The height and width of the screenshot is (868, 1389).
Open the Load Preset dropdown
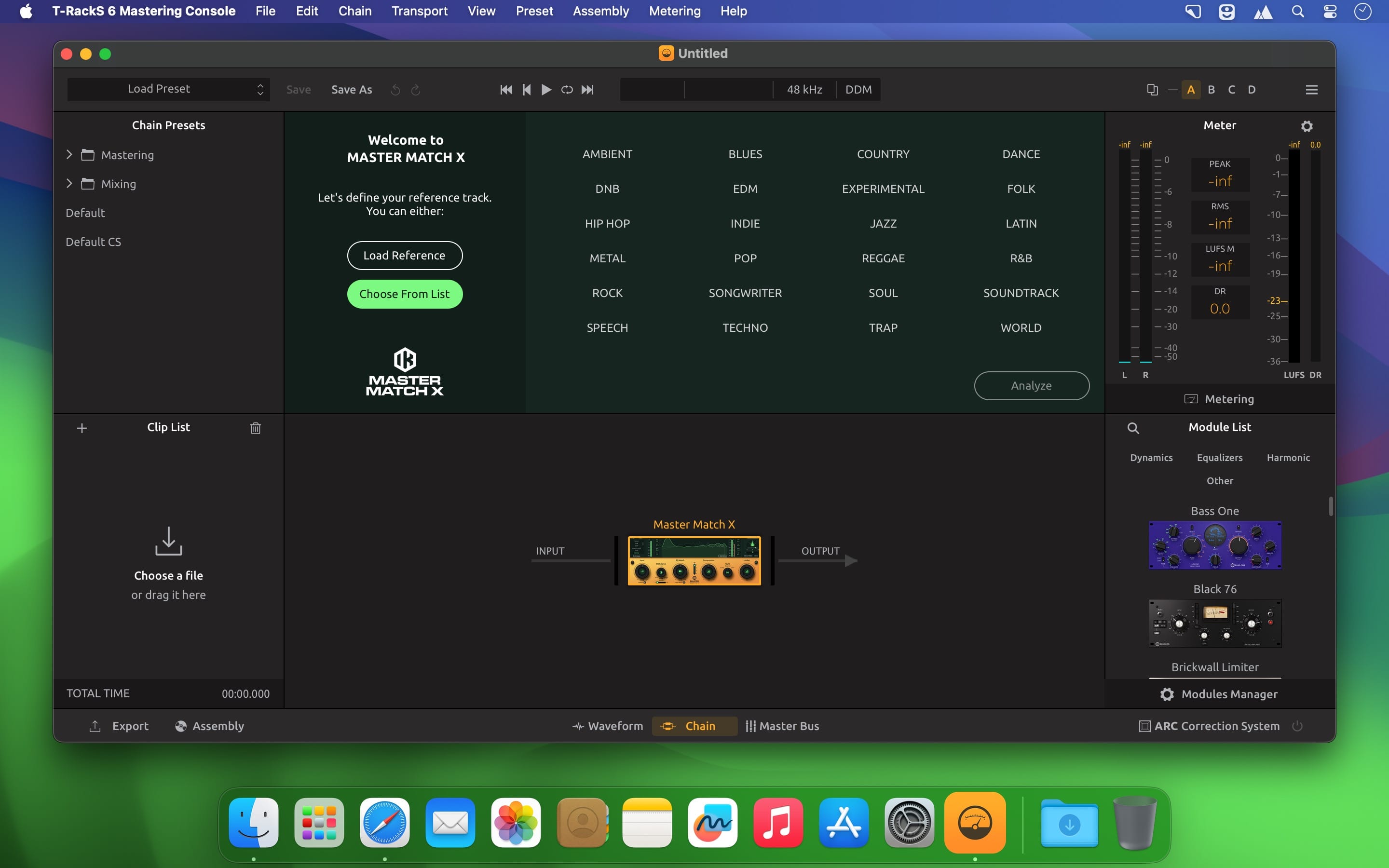pyautogui.click(x=168, y=90)
